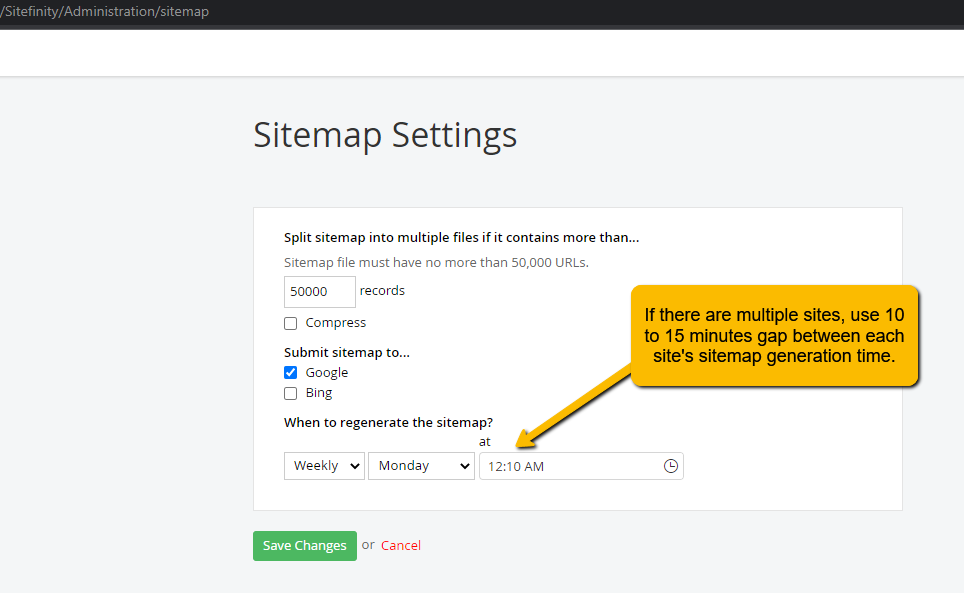Screen dimensions: 964x593
Task: Click the Cancel link
Action: [401, 546]
